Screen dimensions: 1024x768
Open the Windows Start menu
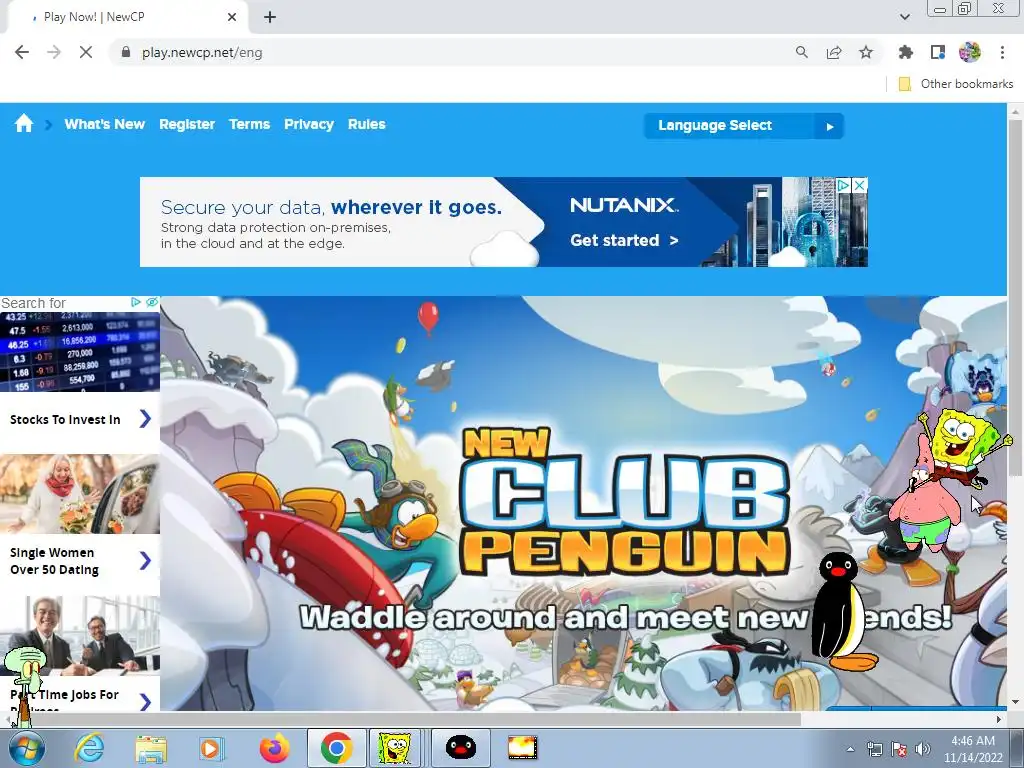click(27, 748)
